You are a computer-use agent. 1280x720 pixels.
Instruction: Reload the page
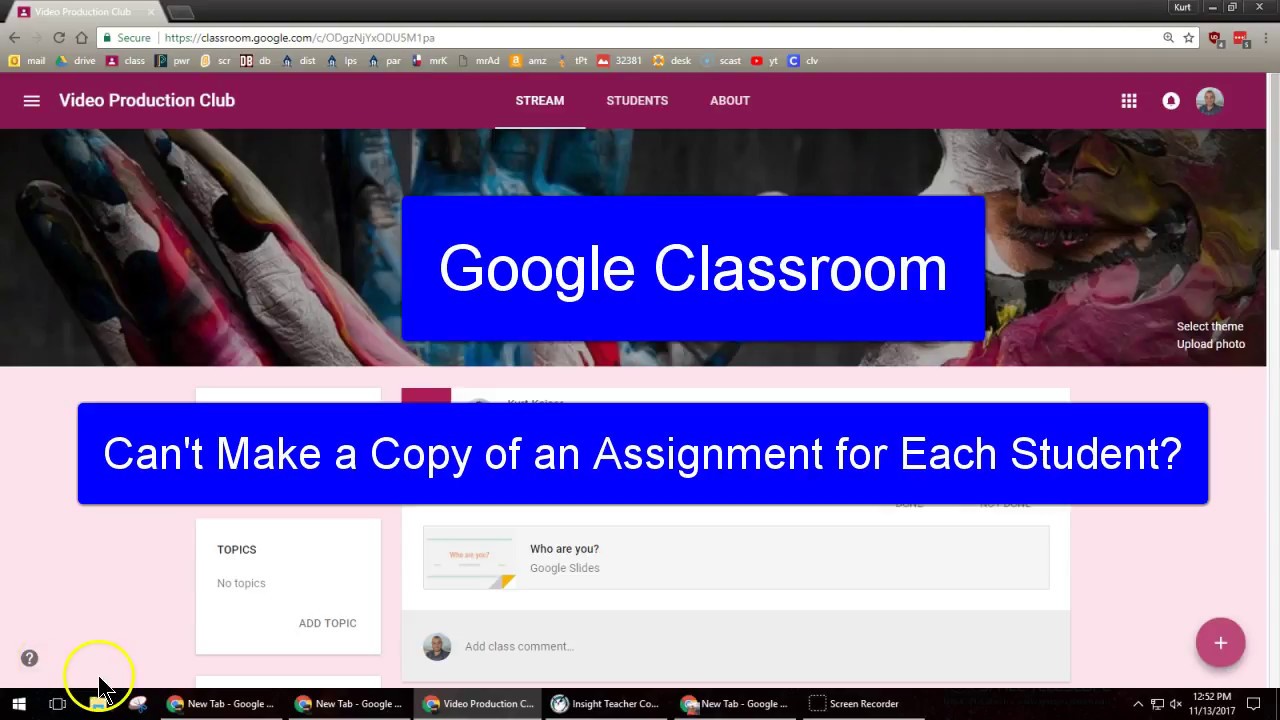(59, 37)
